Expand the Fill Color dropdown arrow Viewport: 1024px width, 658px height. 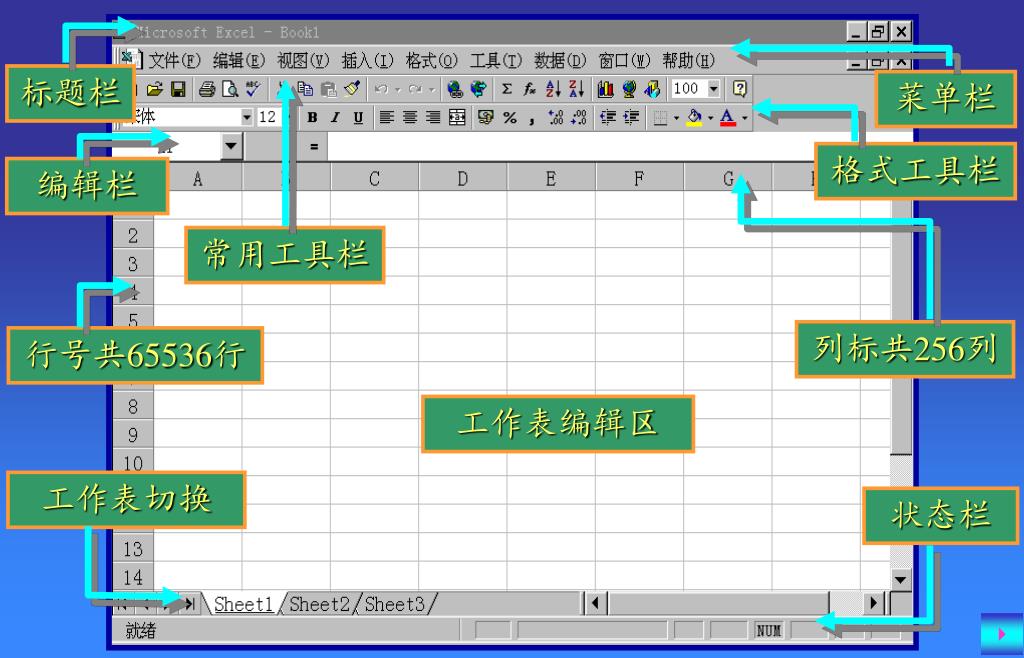point(710,118)
